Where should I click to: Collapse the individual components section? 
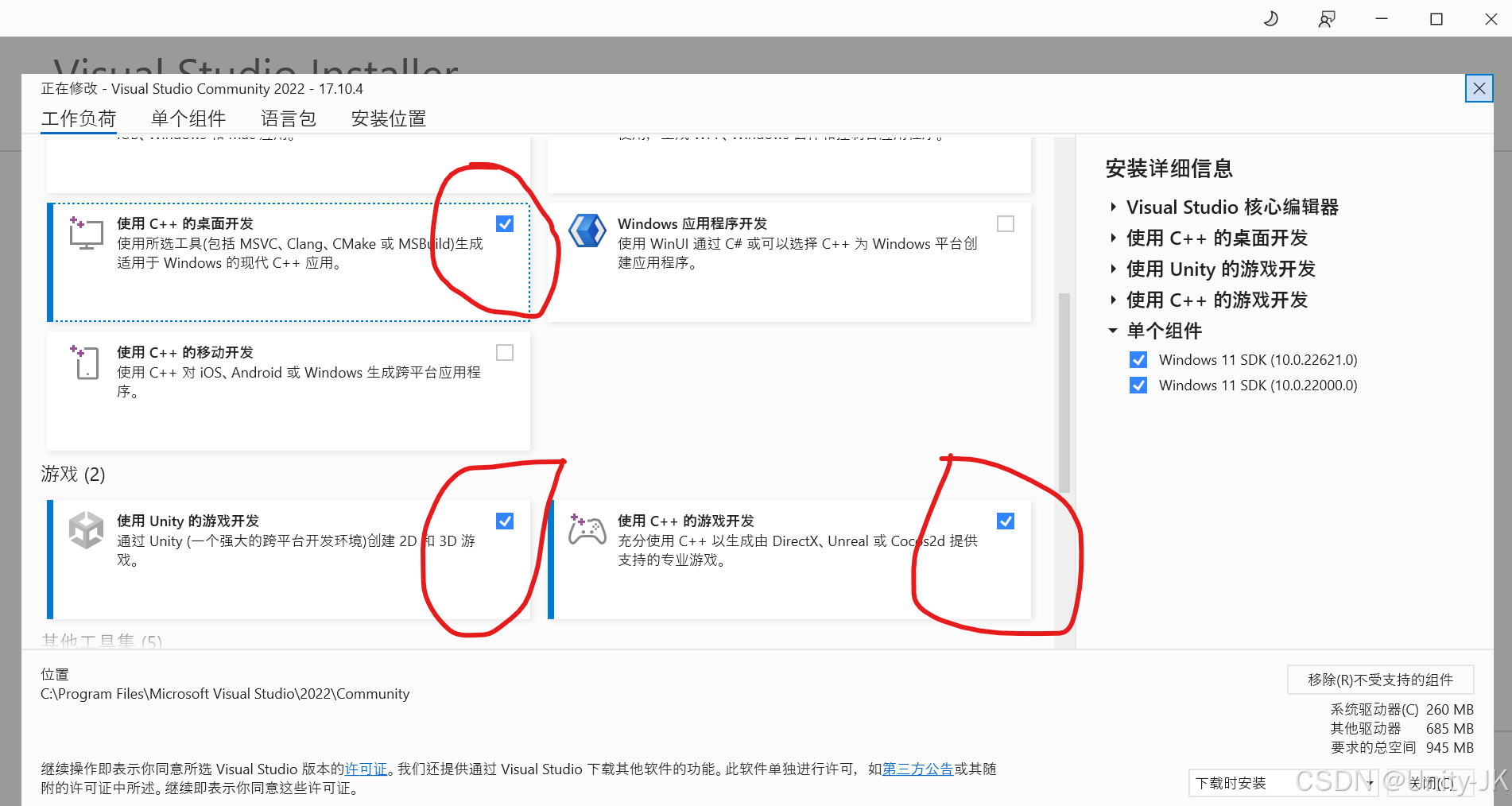click(x=1113, y=331)
